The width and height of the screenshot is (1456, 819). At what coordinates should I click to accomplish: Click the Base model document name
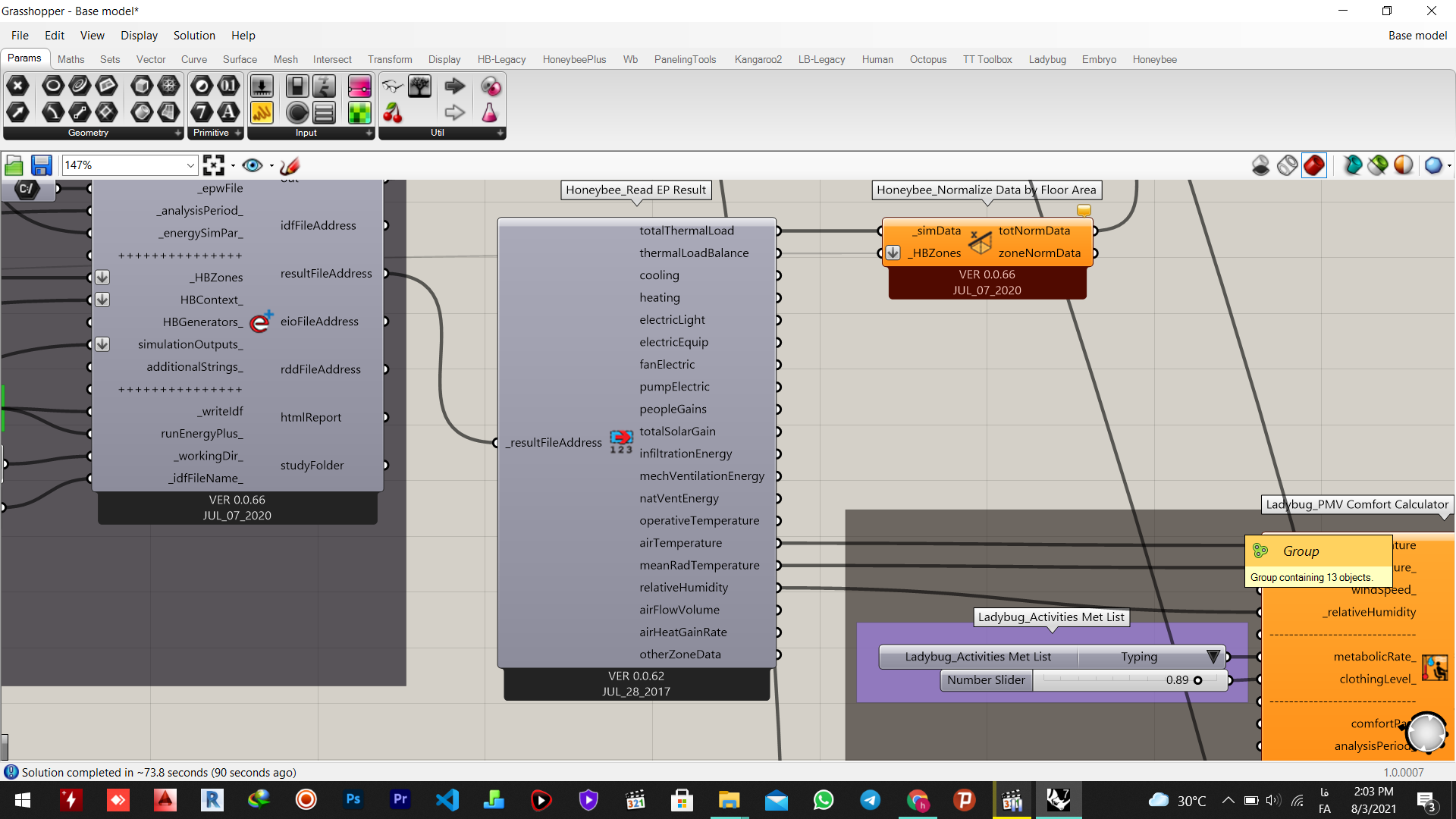pos(1417,36)
